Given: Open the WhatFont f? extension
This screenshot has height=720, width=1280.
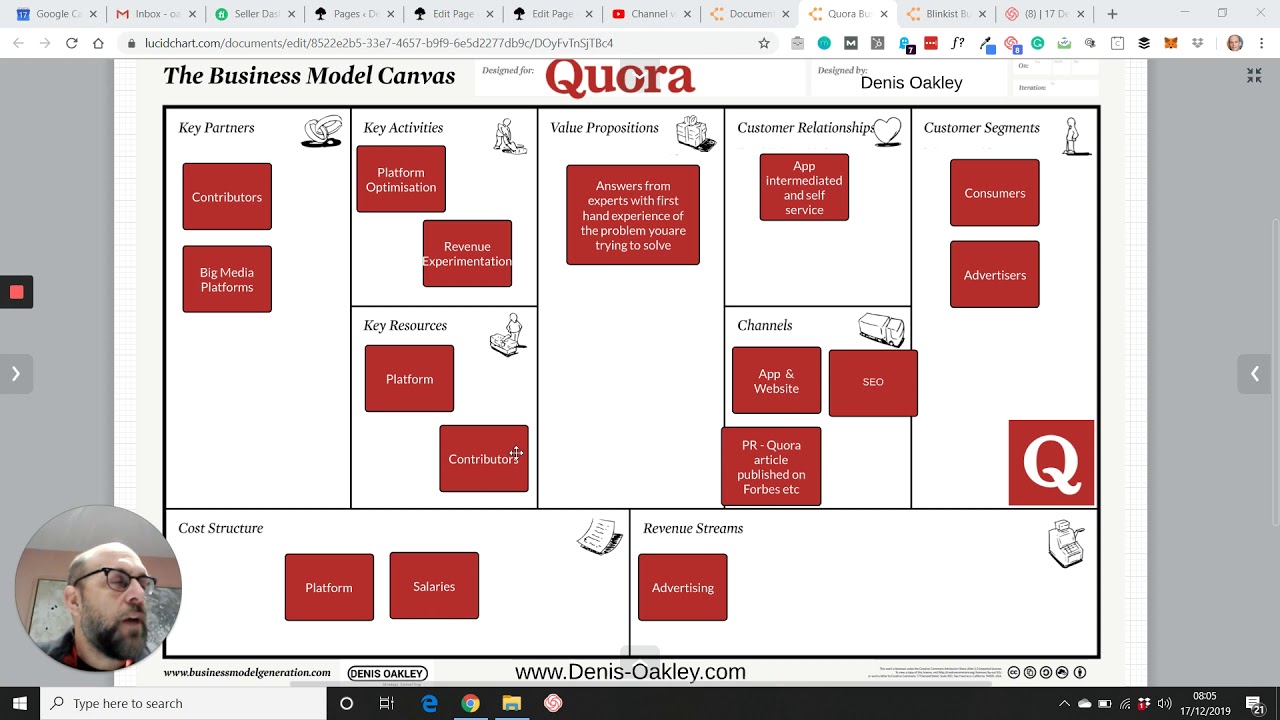Looking at the screenshot, I should pos(957,43).
